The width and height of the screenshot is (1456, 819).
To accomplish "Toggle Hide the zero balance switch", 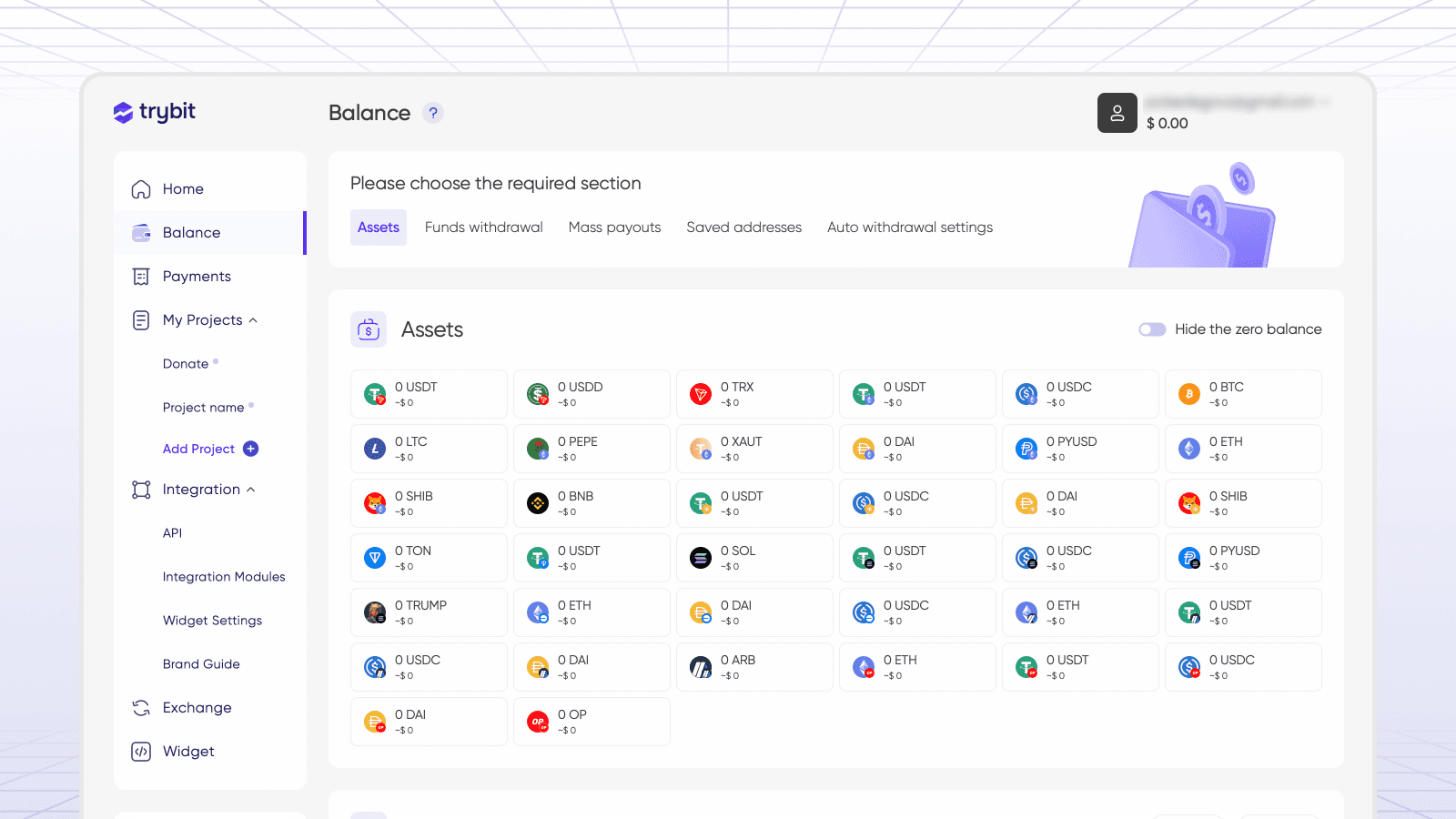I will 1152,329.
